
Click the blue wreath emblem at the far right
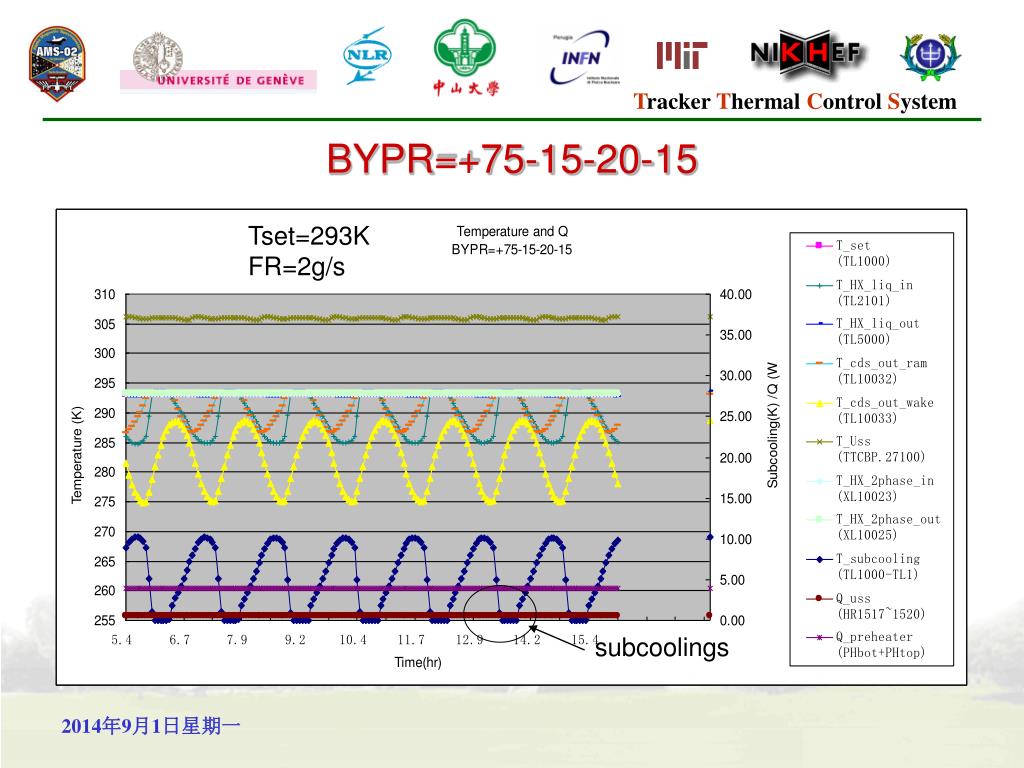(x=930, y=57)
